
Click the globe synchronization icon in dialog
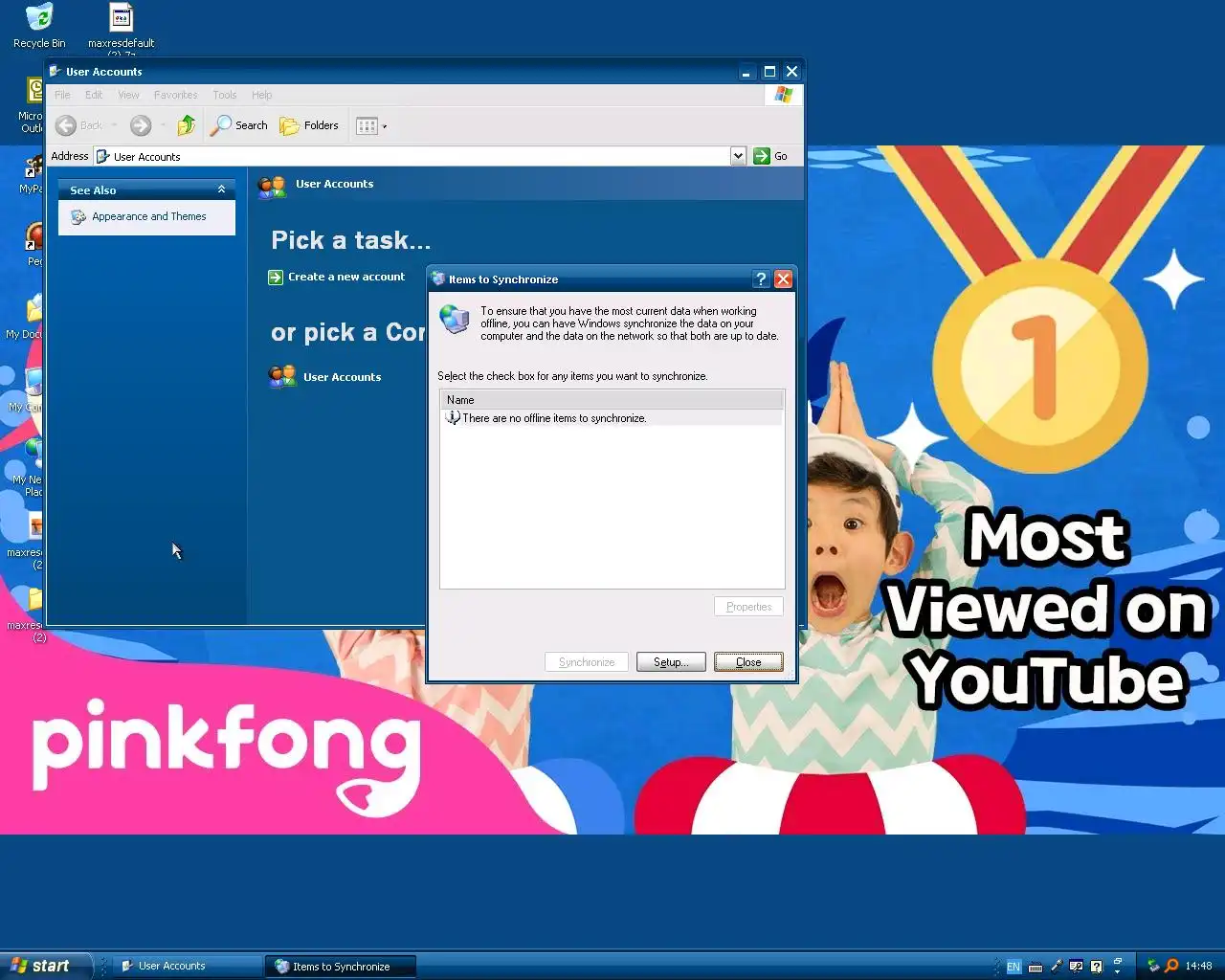[x=455, y=320]
